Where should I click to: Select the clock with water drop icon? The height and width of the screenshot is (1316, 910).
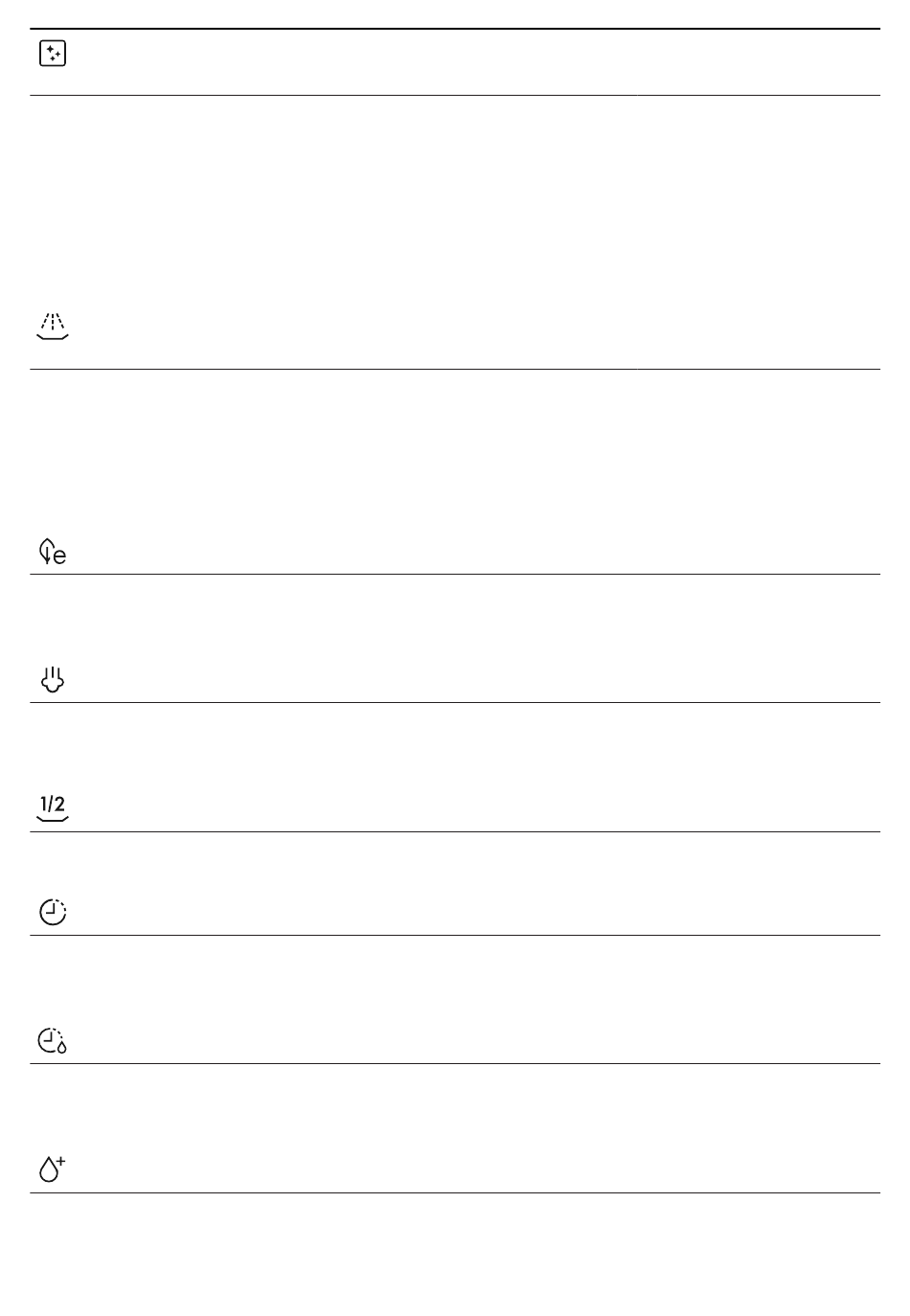[53, 1040]
